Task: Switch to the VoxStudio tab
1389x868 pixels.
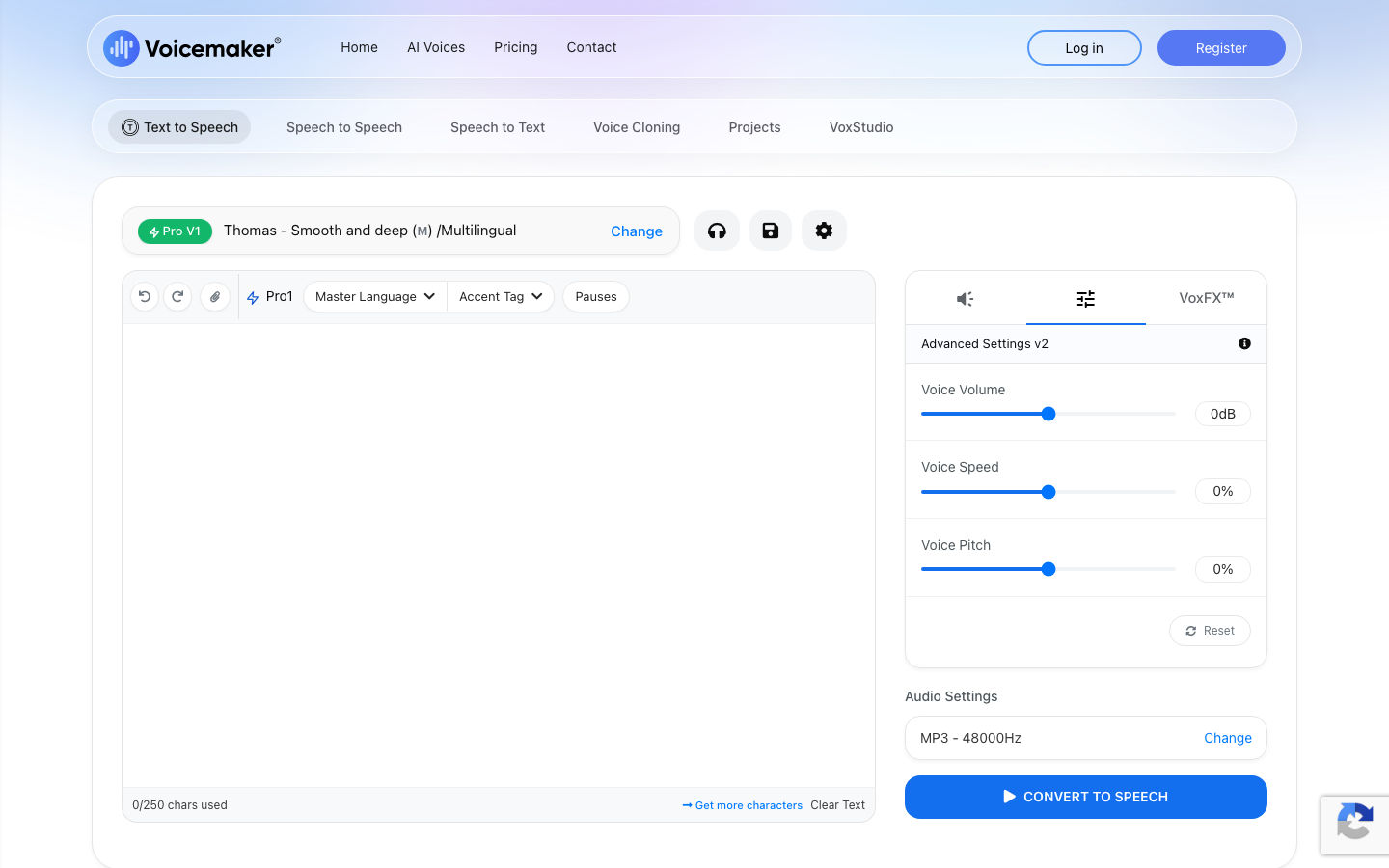Action: (861, 127)
